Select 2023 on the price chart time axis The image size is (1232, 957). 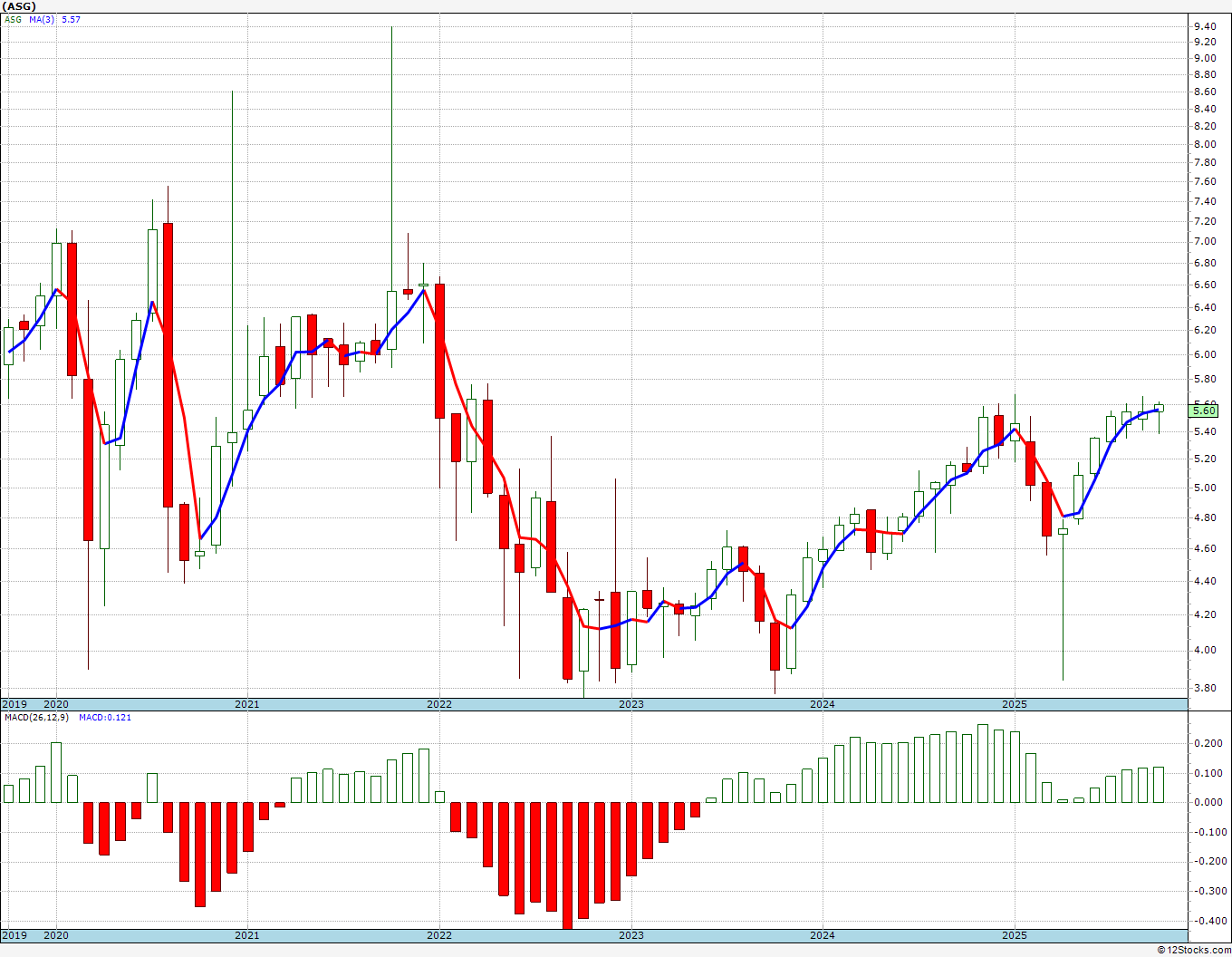tap(631, 704)
